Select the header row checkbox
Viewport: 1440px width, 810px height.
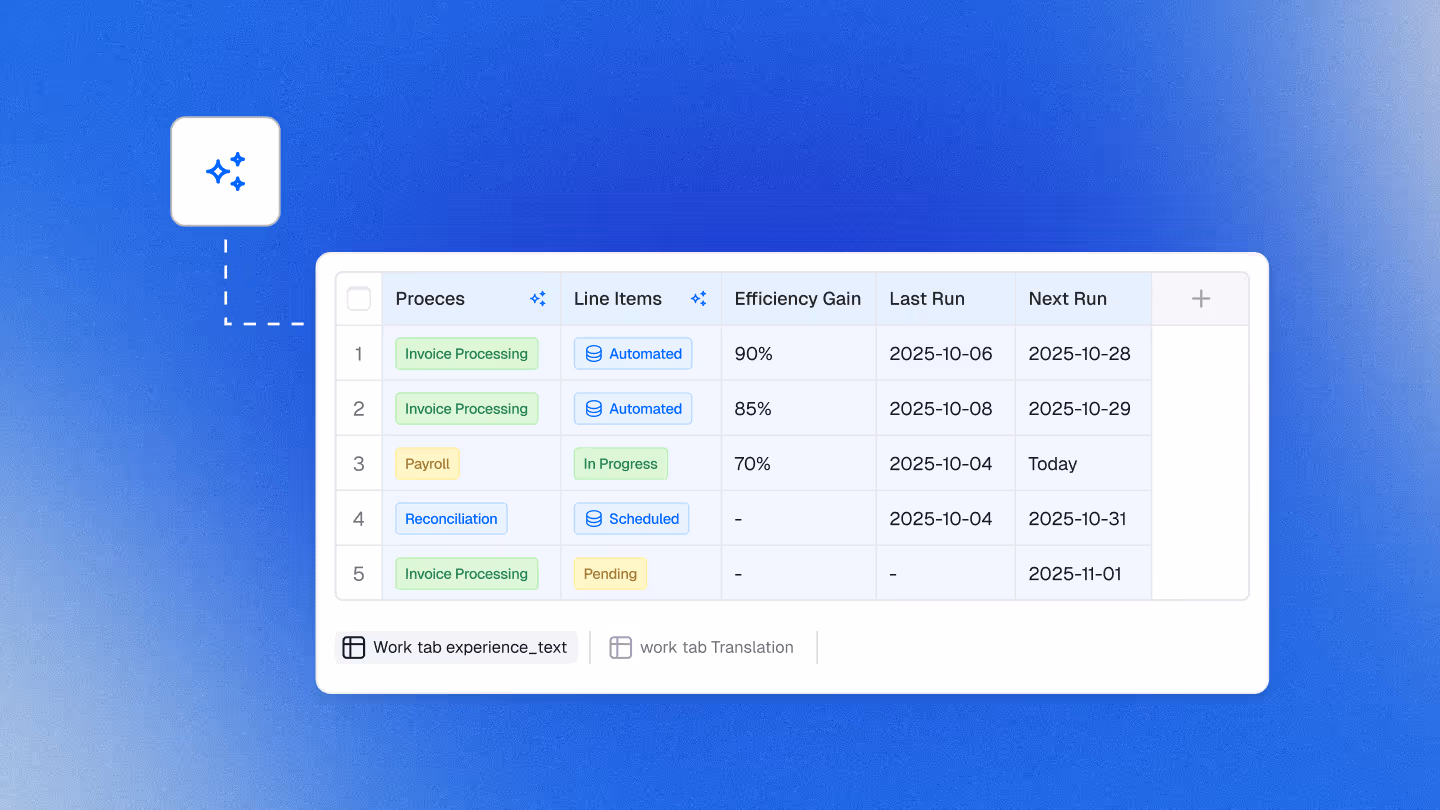(358, 298)
